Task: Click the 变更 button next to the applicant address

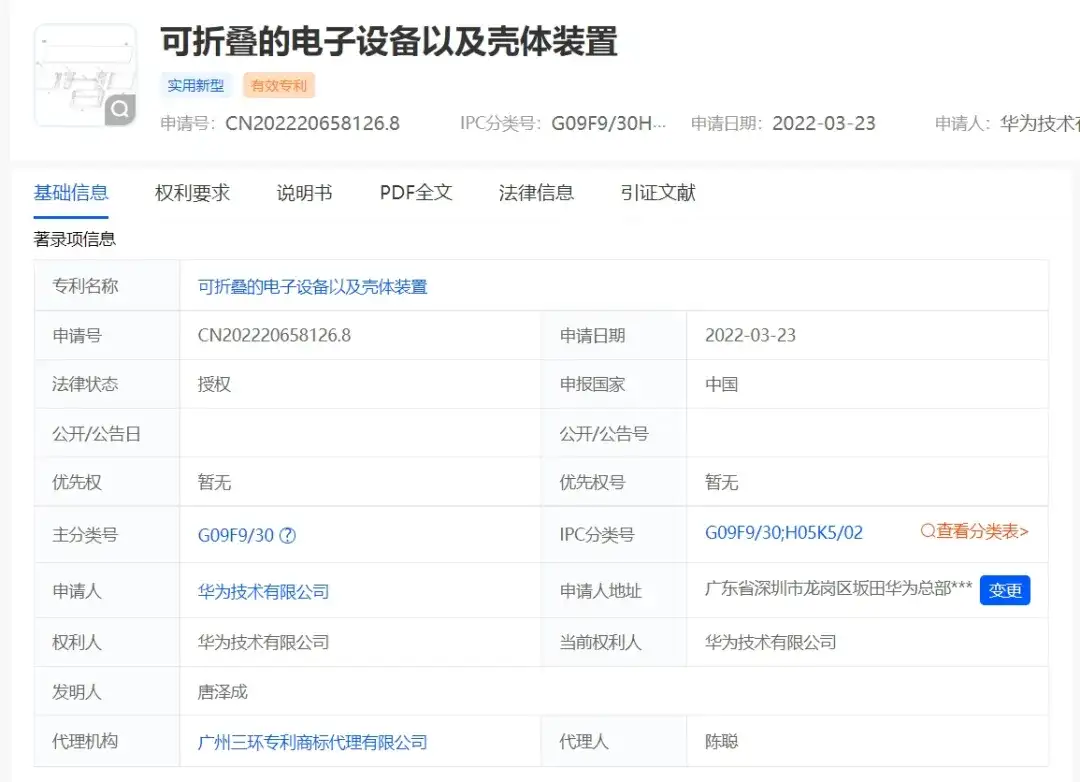Action: pyautogui.click(x=1005, y=590)
